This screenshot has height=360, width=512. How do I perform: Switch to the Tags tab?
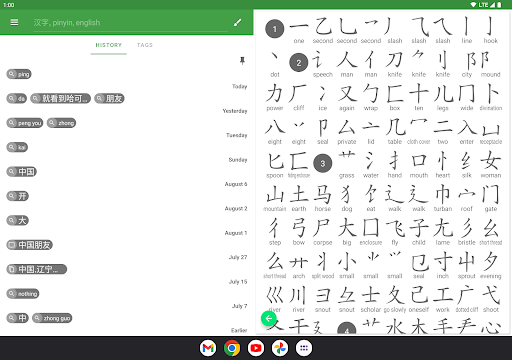145,45
